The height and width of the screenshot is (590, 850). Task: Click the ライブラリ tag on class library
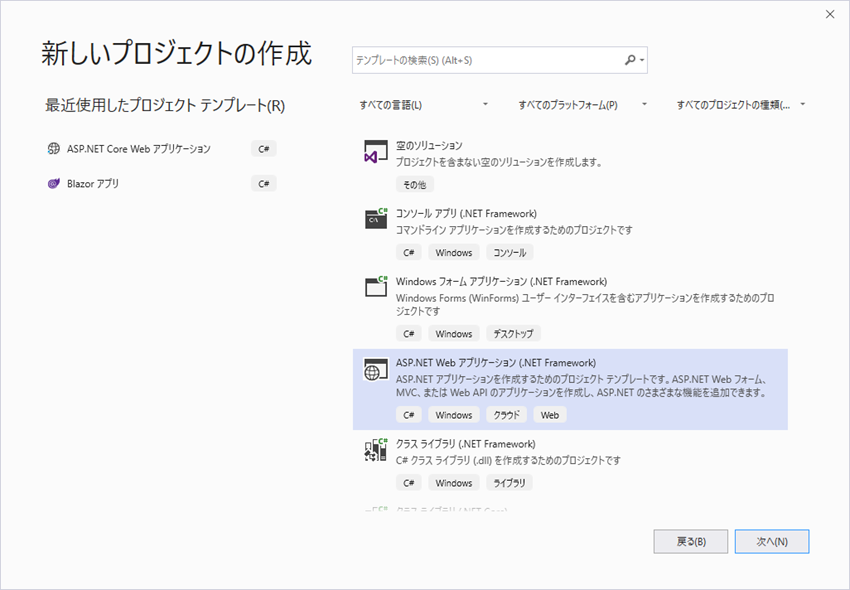click(509, 483)
